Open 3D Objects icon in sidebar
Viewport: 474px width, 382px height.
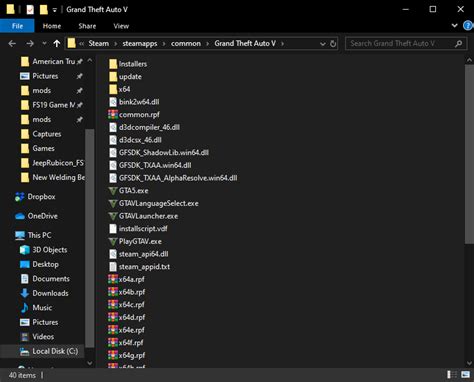coord(25,250)
